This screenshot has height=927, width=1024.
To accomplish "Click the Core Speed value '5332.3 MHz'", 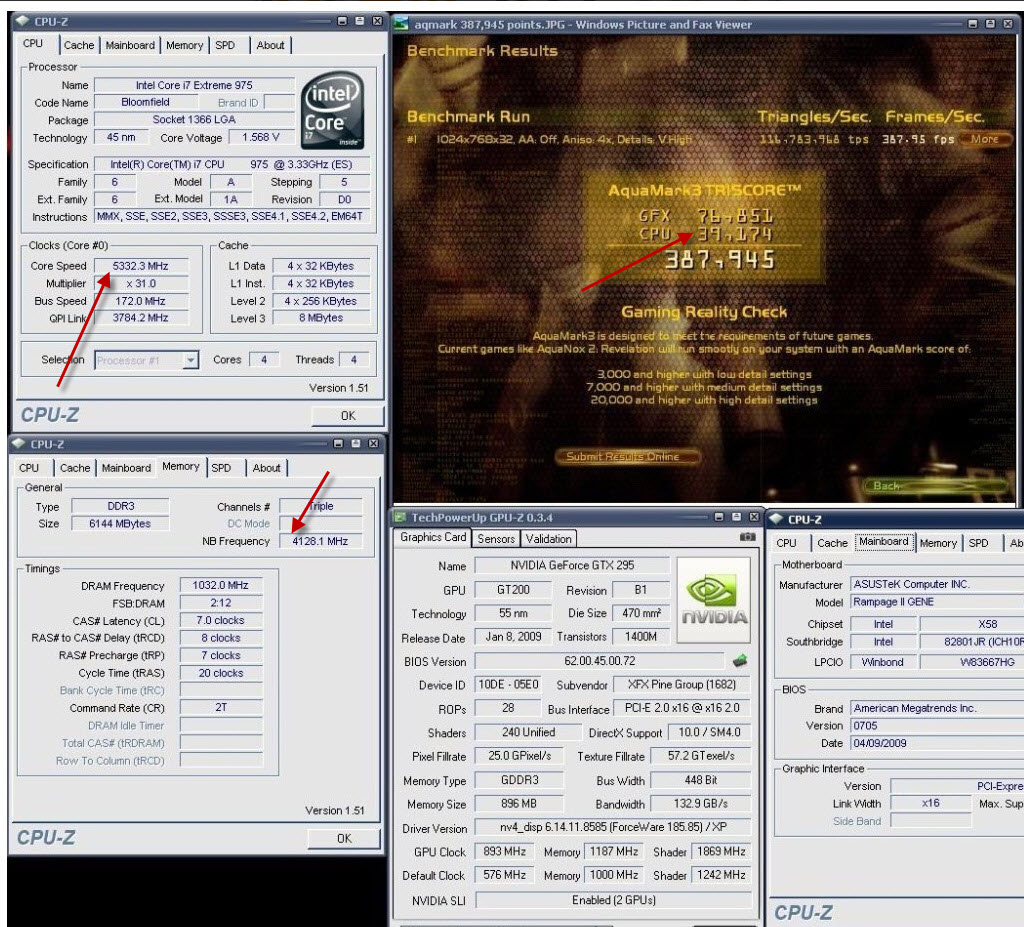I will (140, 266).
